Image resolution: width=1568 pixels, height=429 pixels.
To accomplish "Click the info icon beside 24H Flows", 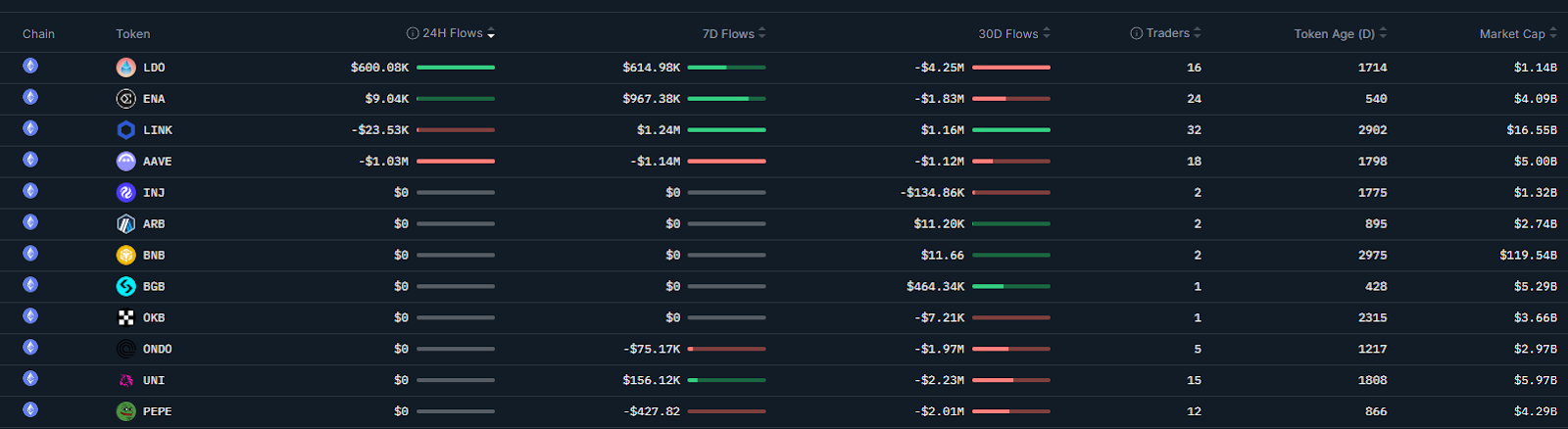I will pos(413,33).
